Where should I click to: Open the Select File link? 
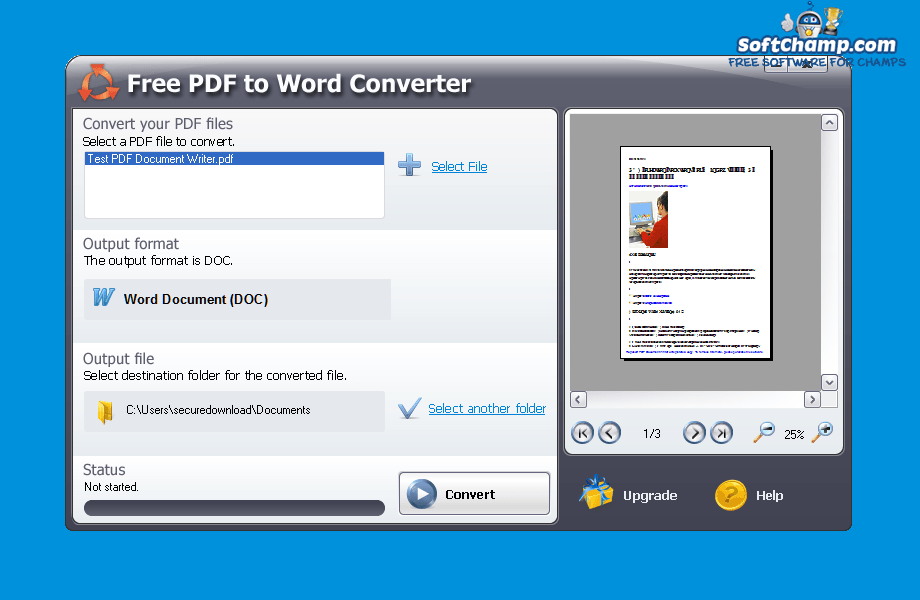coord(459,167)
